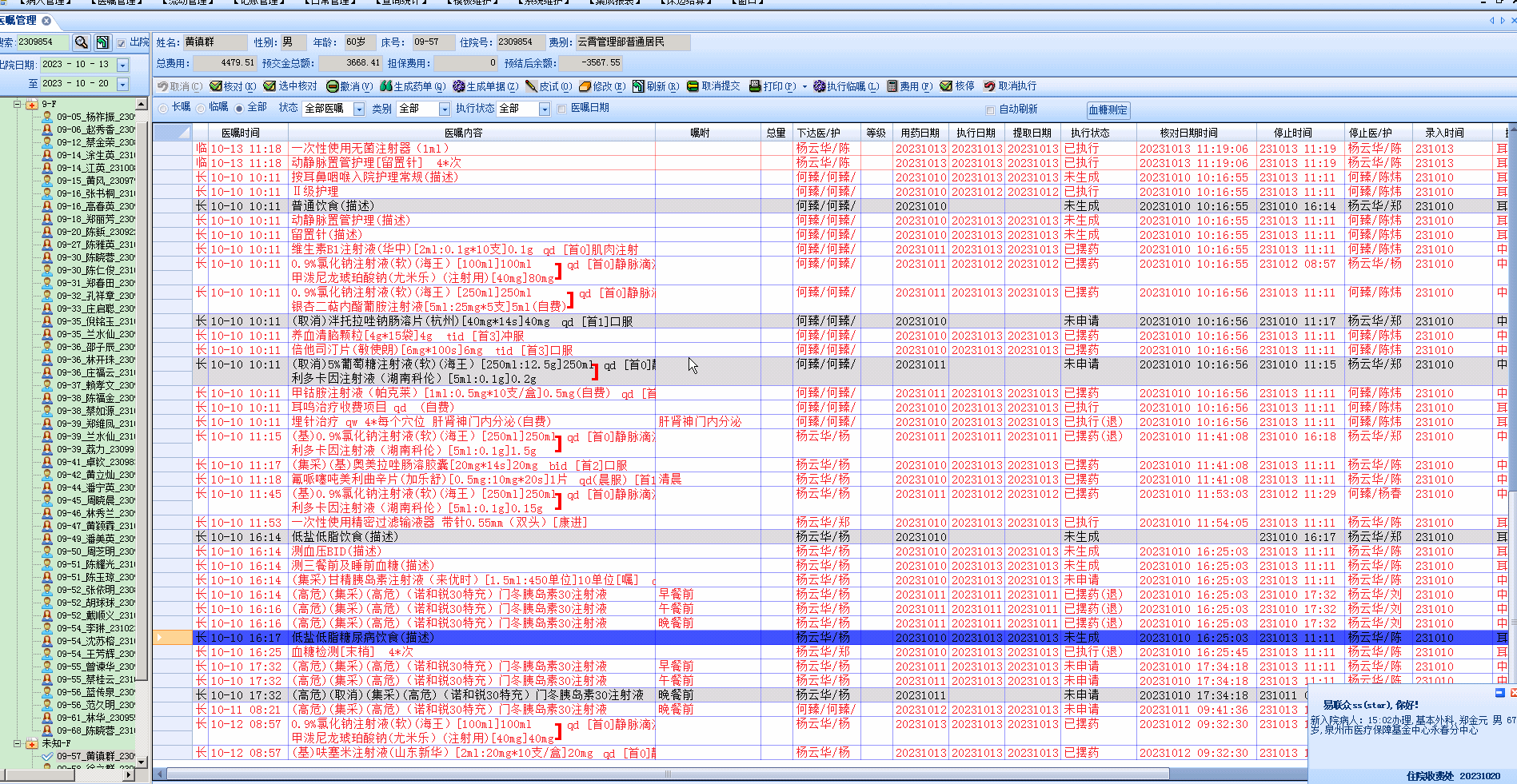The image size is (1517, 784).
Task: Sort by the 医嘱时间 column header
Action: (x=240, y=133)
